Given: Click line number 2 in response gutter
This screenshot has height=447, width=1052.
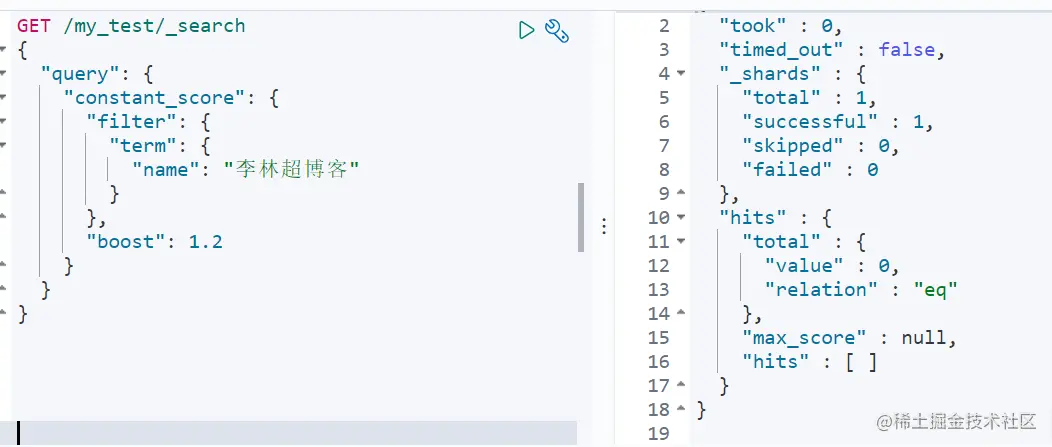Looking at the screenshot, I should click(x=664, y=26).
